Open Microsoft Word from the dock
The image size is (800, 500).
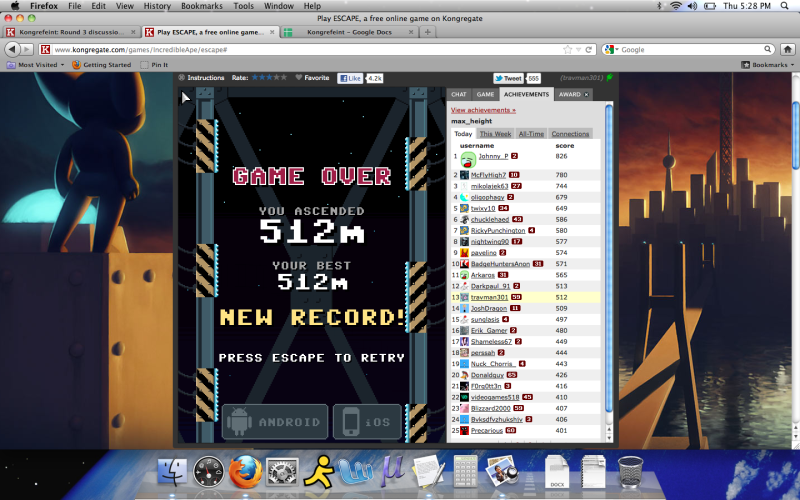point(355,472)
